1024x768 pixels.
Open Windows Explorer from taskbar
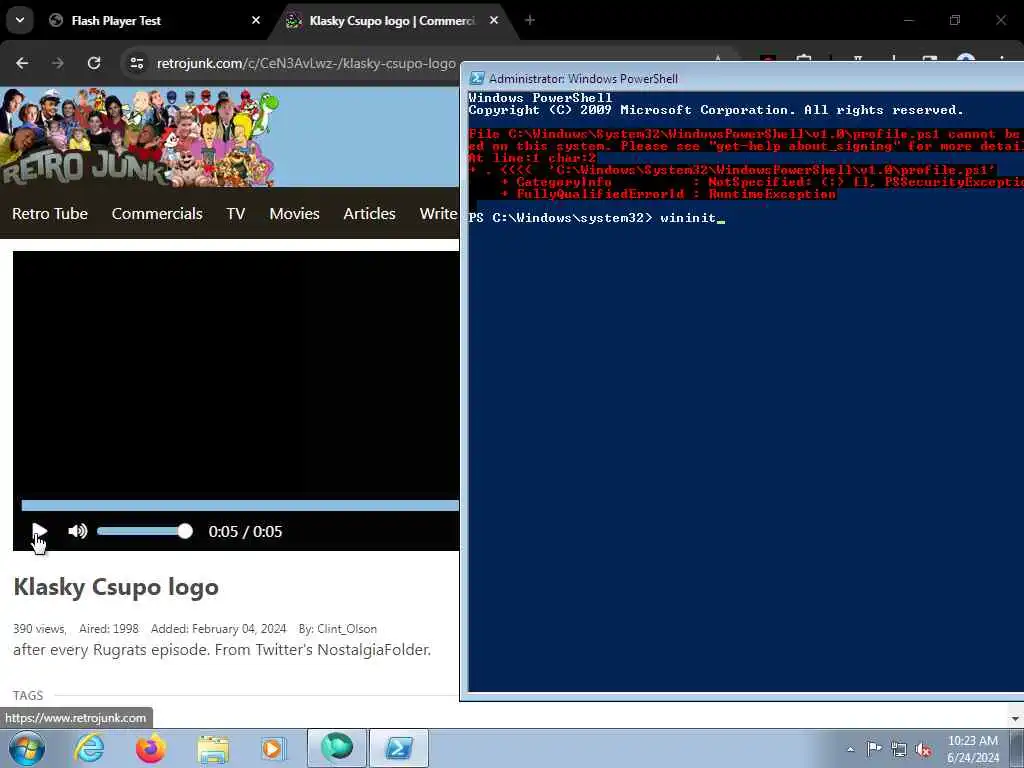(213, 748)
